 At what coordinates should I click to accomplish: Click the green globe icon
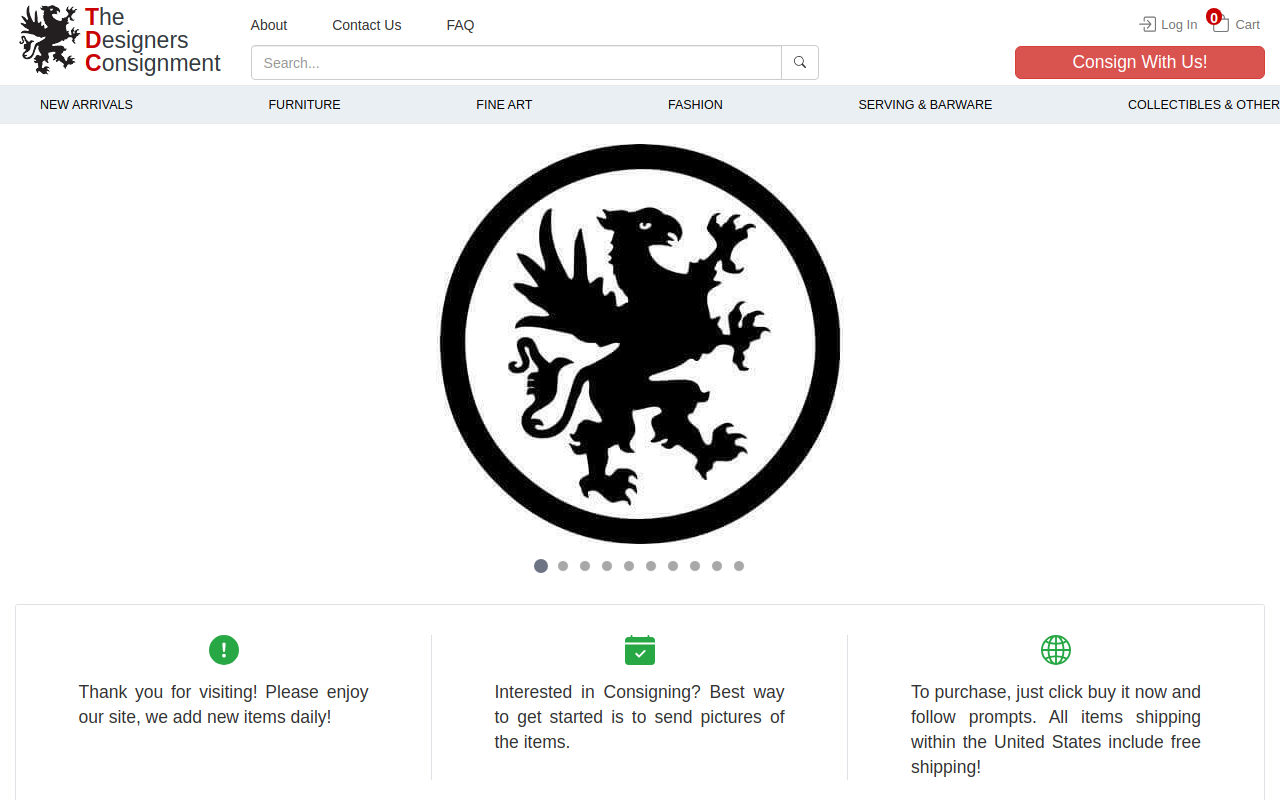click(x=1056, y=650)
